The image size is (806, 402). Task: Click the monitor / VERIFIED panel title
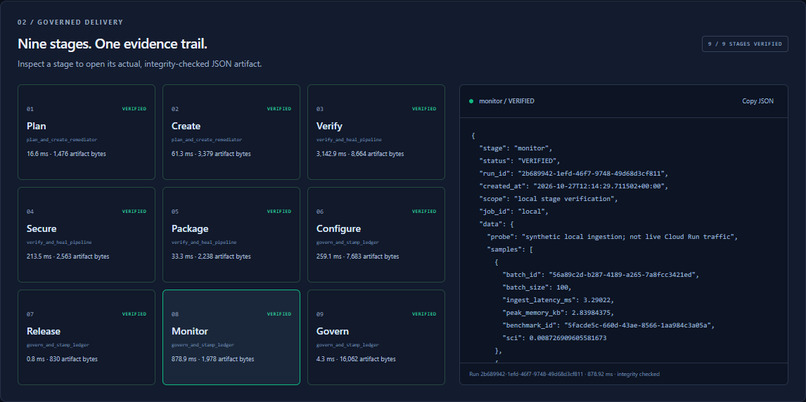[506, 101]
